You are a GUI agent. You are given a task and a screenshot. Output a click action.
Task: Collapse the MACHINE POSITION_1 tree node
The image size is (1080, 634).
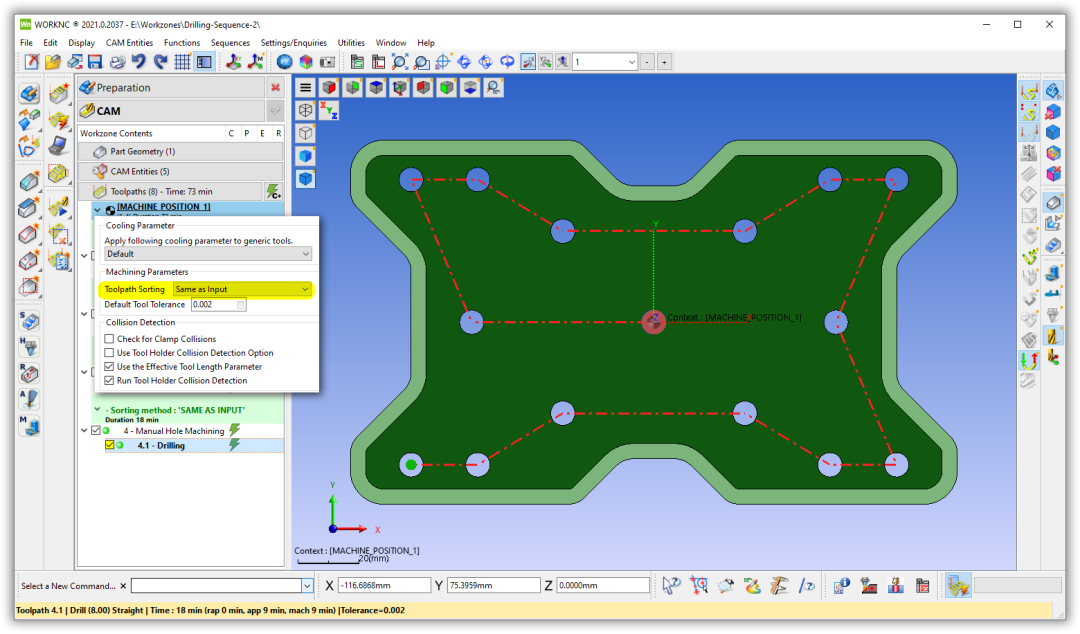(97, 209)
